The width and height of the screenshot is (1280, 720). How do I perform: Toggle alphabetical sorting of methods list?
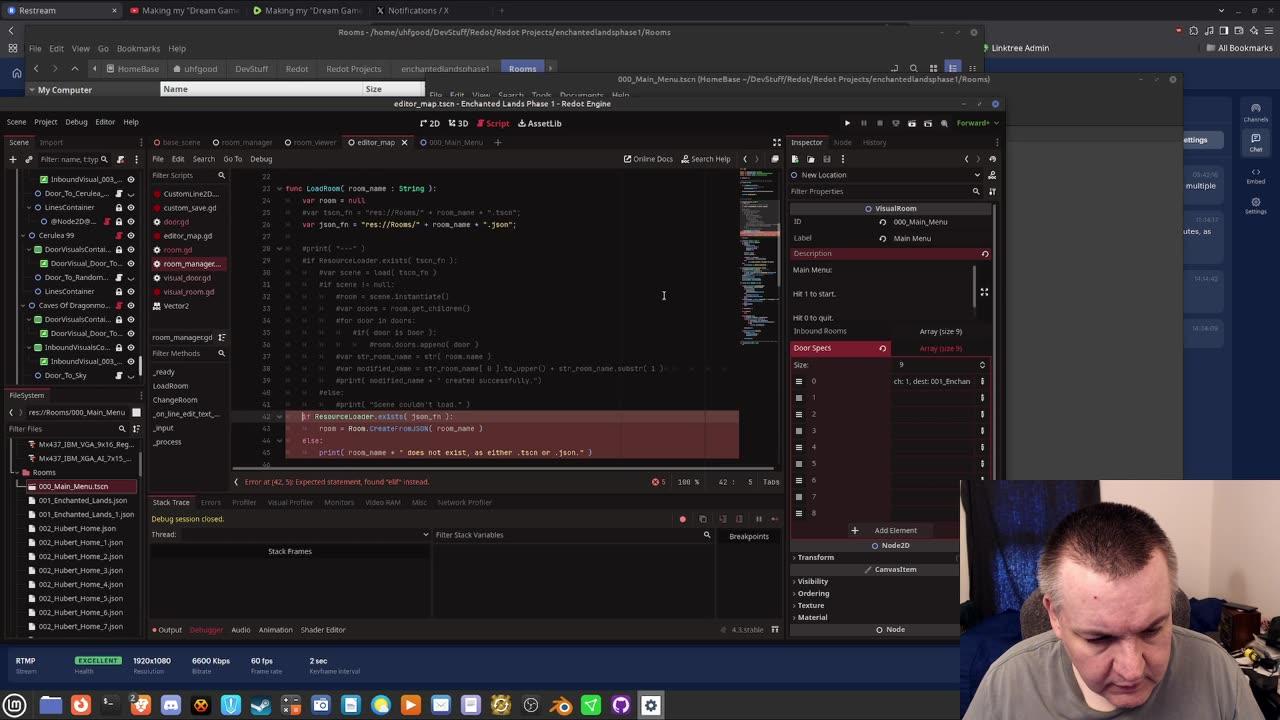tap(221, 338)
